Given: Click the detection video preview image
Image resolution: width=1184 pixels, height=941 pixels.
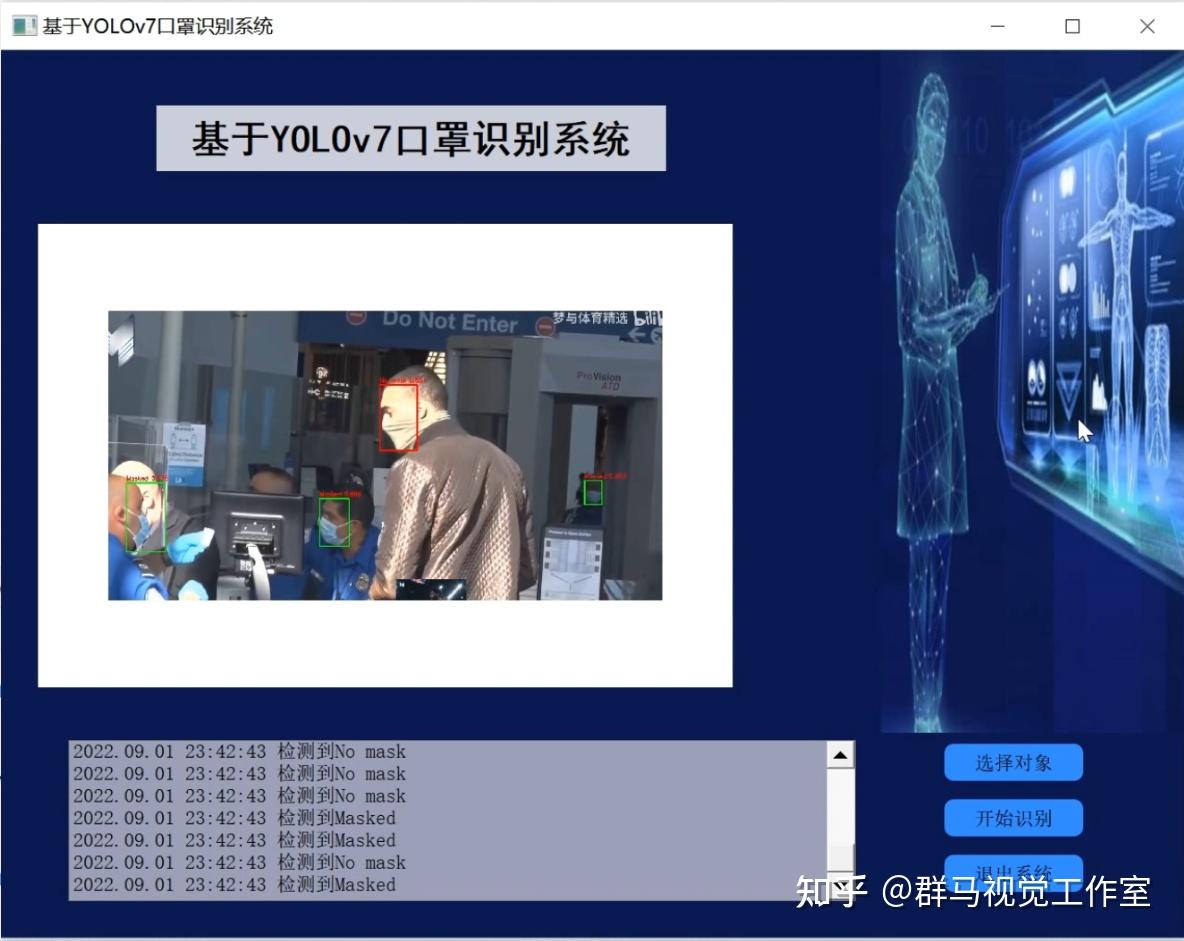Looking at the screenshot, I should 385,455.
